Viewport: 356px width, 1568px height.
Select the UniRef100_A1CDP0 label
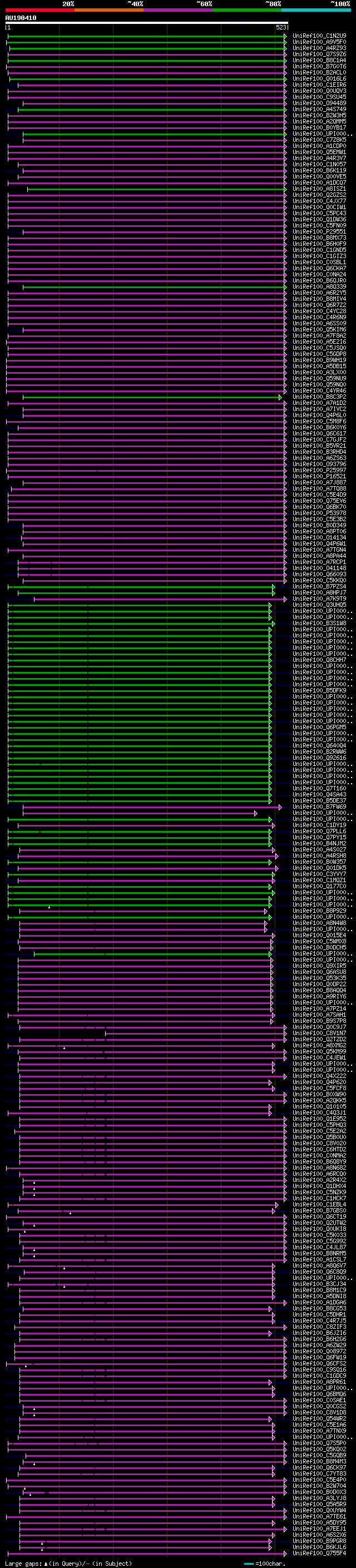pos(319,146)
